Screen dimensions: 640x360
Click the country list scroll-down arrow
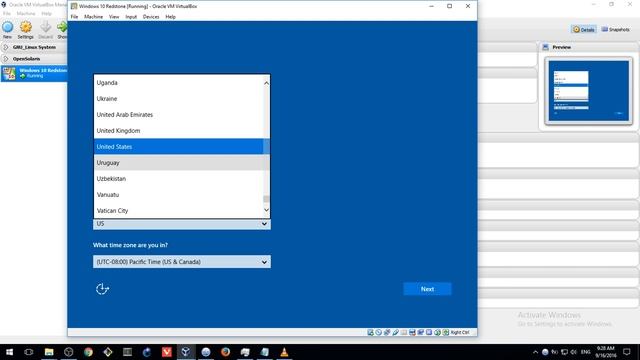coord(266,210)
